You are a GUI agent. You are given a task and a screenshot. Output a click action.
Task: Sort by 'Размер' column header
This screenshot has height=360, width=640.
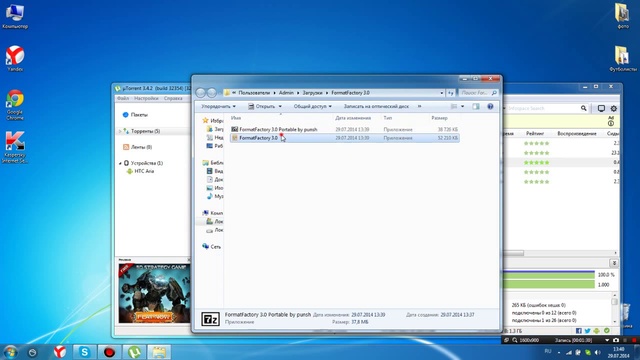[x=439, y=118]
